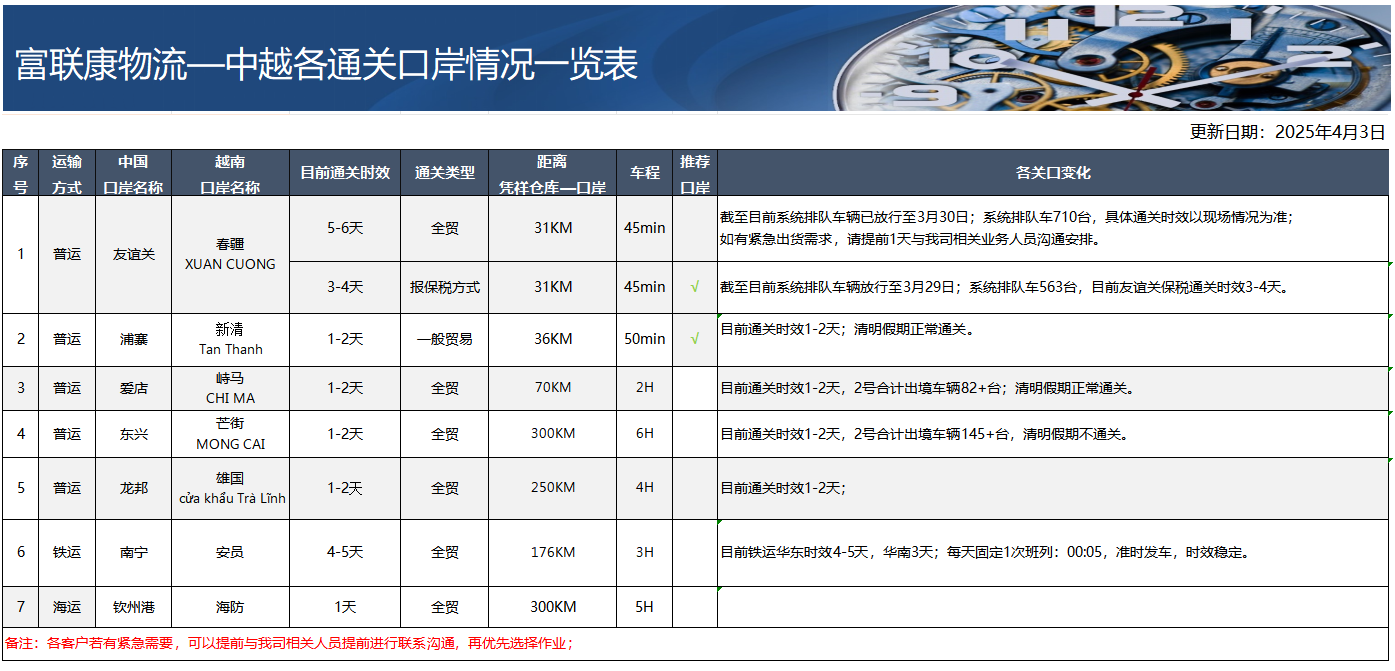Click the MONG CAI port cell
The image size is (1395, 671).
point(230,434)
